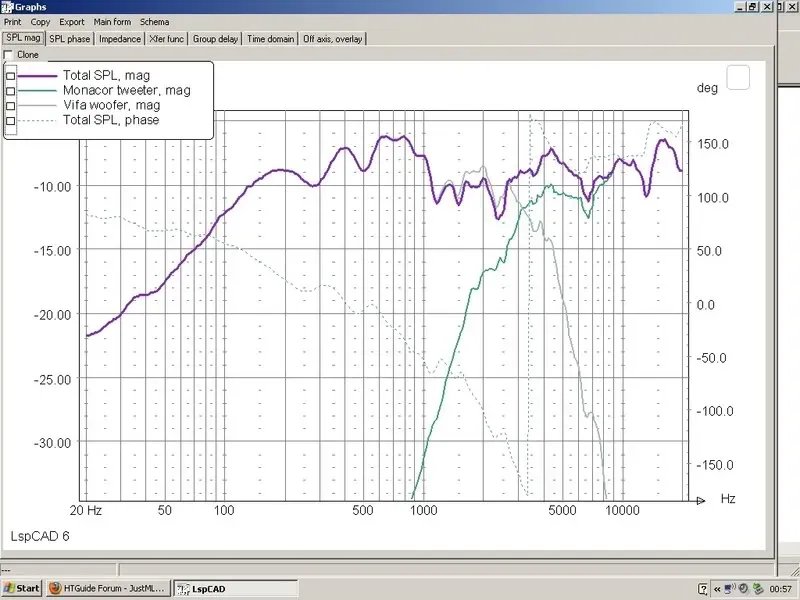Image resolution: width=800 pixels, height=600 pixels.
Task: Switch to the Time domain tab
Action: (x=270, y=39)
